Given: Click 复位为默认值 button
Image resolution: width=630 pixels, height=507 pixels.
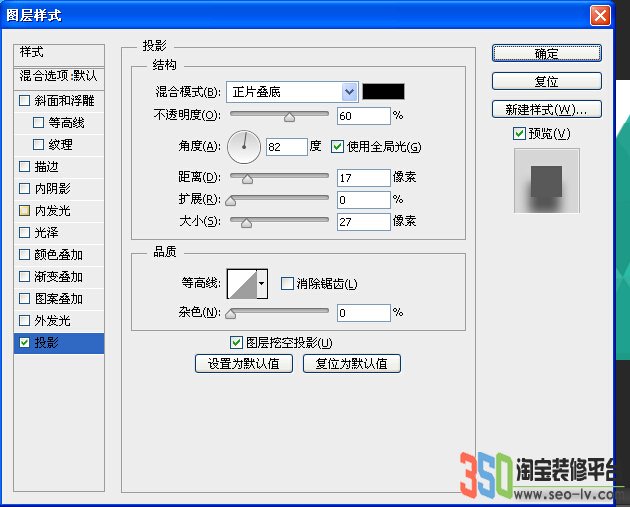Looking at the screenshot, I should pos(352,364).
